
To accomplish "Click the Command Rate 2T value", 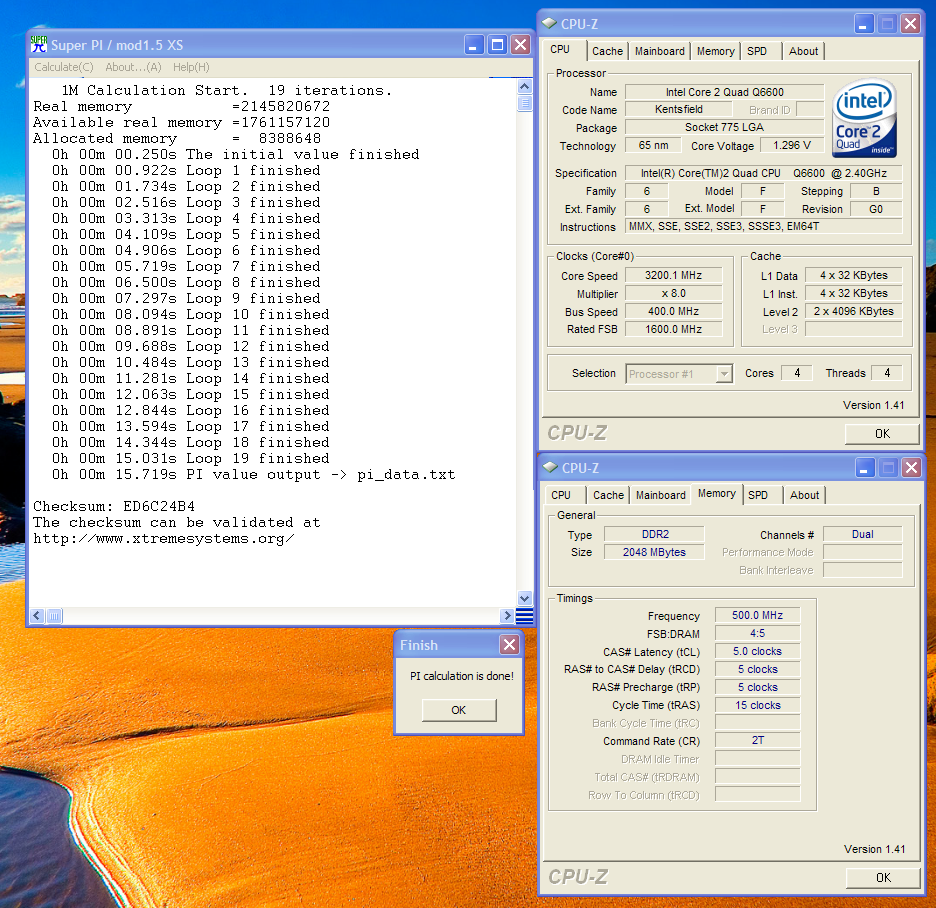I will (758, 740).
